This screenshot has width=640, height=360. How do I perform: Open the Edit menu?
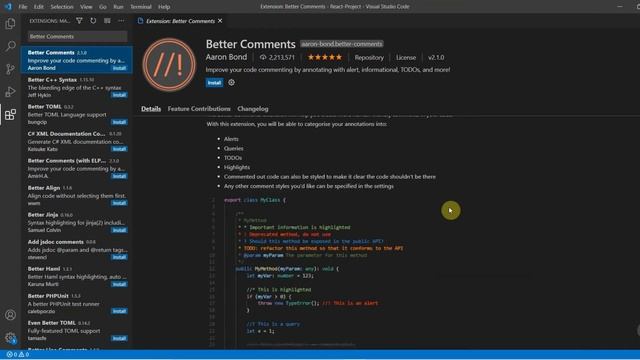click(x=39, y=7)
